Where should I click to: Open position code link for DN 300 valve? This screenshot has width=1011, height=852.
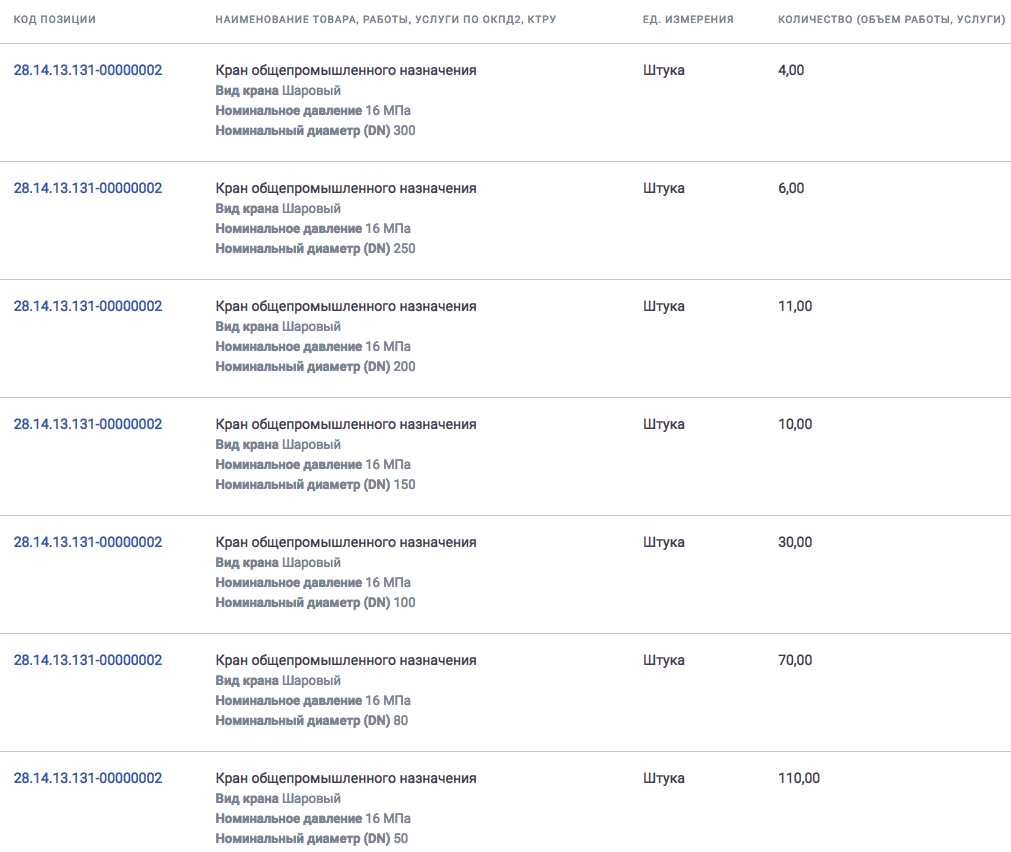click(88, 70)
